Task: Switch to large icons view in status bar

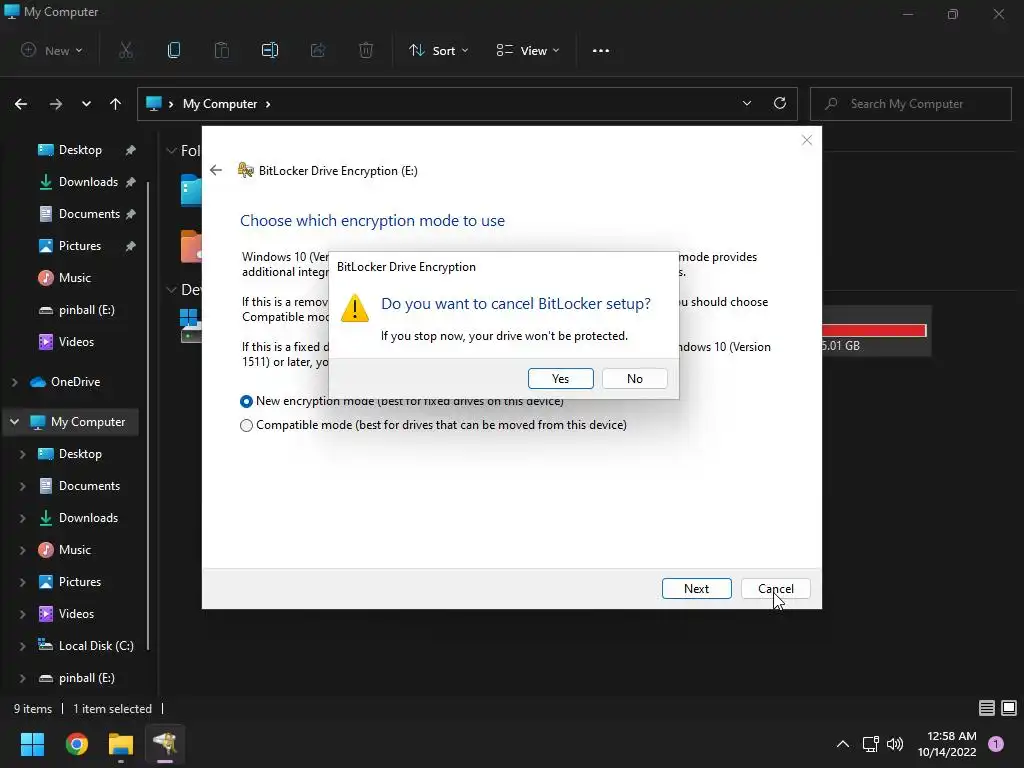Action: 1009,708
